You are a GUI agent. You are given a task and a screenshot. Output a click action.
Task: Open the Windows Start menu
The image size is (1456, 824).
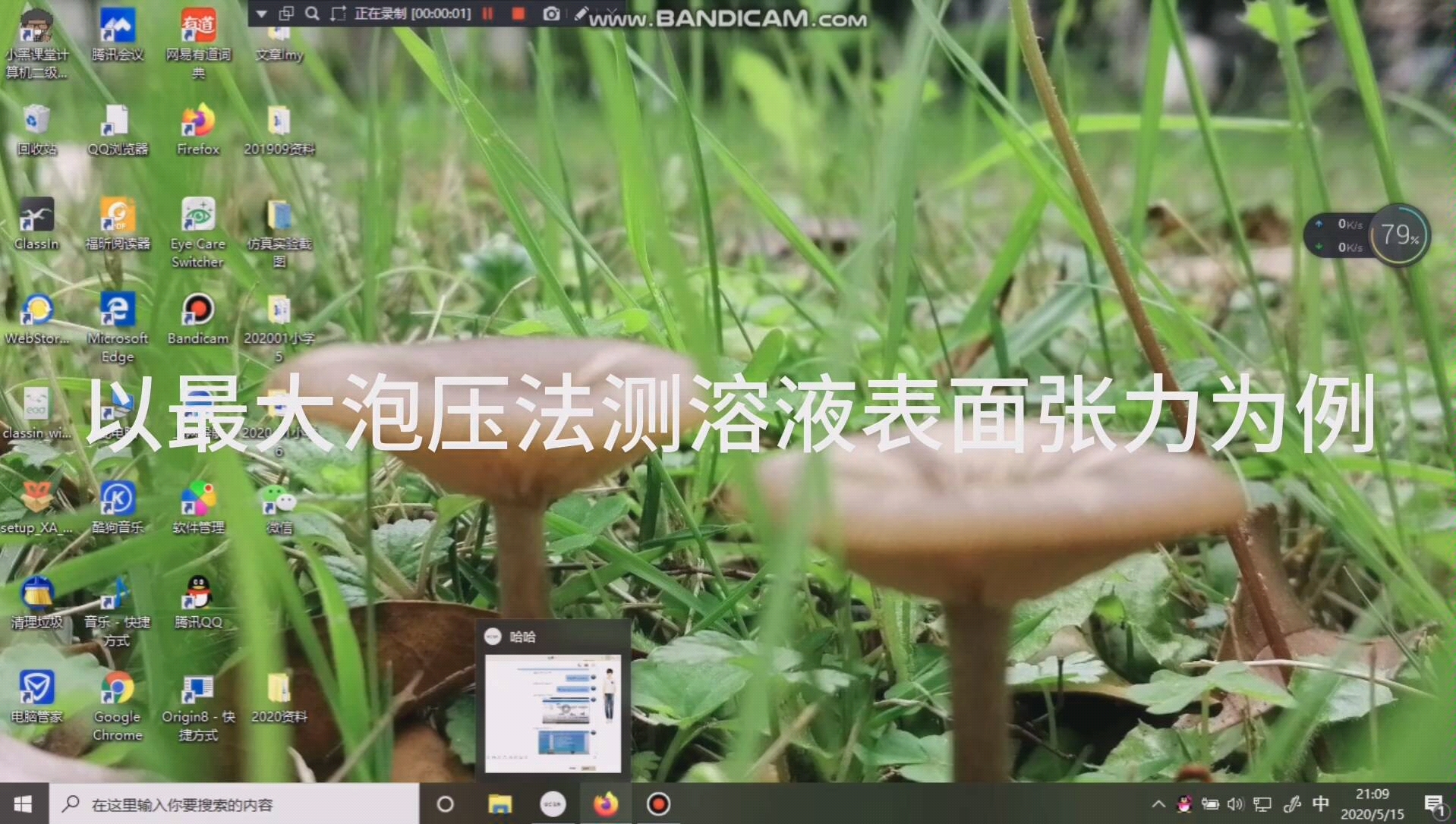point(22,804)
